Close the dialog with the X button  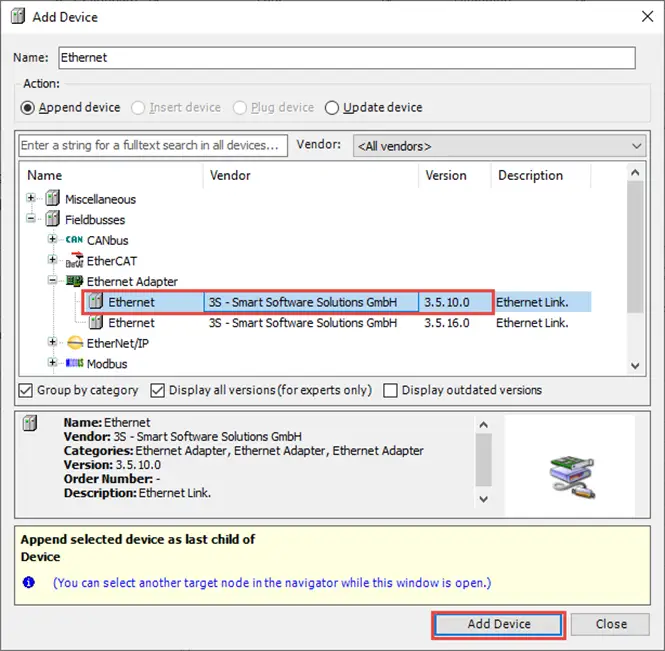point(647,17)
